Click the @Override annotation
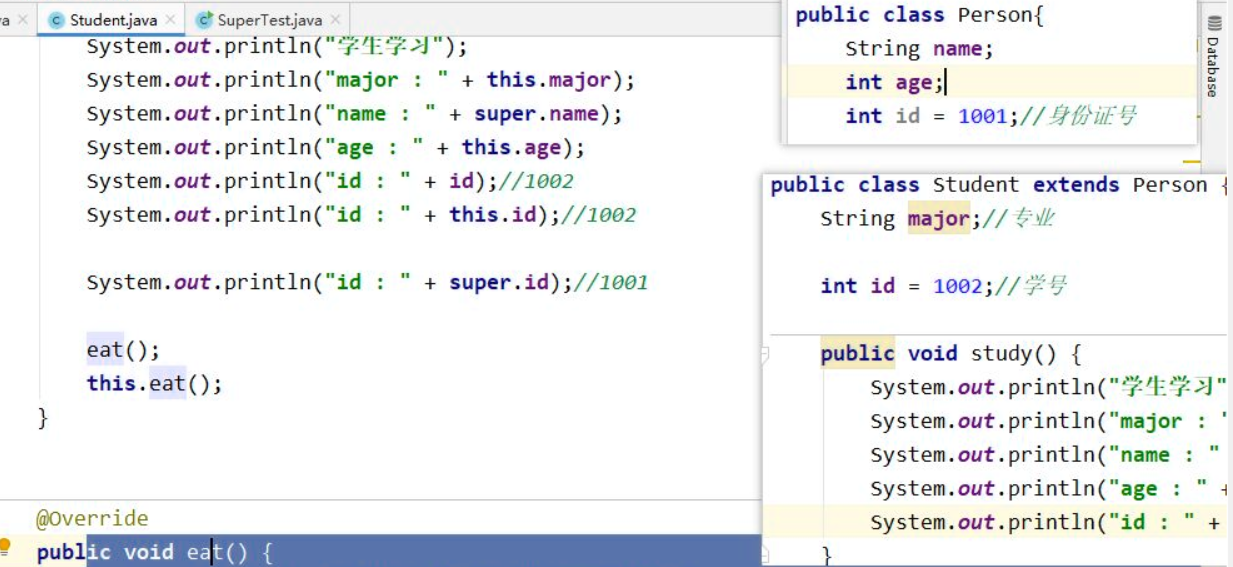 pos(92,519)
